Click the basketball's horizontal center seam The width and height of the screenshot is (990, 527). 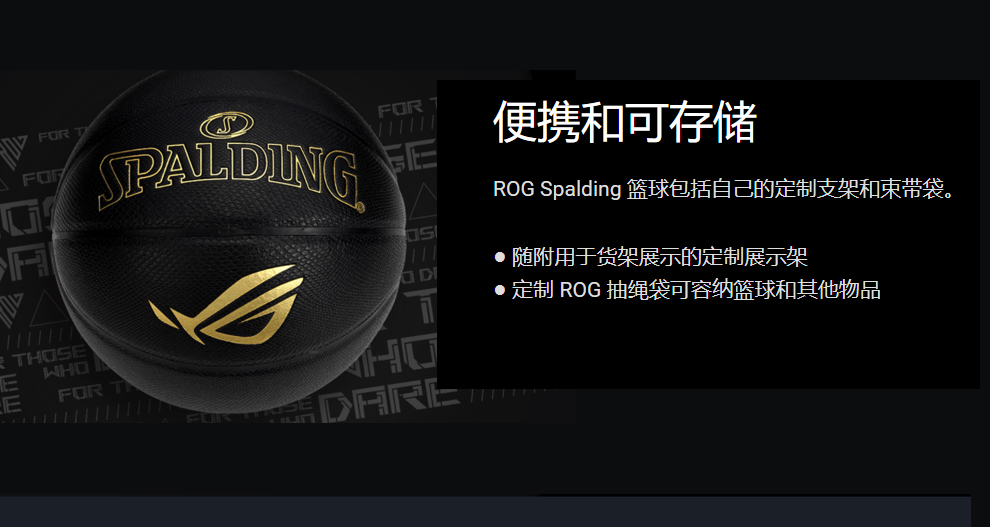pyautogui.click(x=229, y=232)
